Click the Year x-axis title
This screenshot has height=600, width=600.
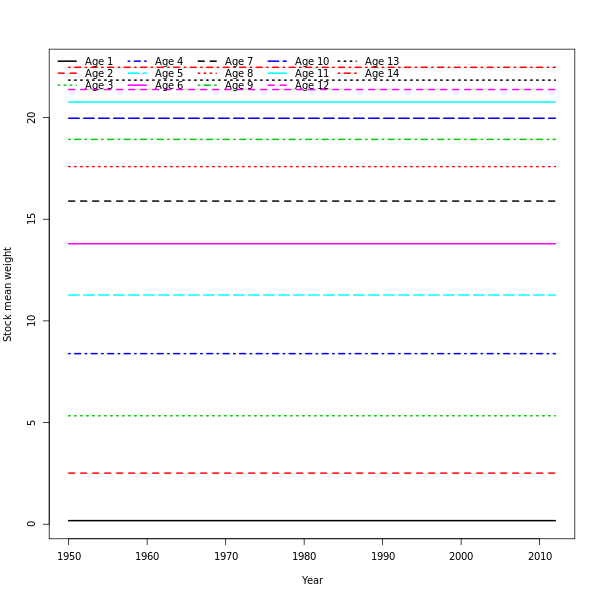click(312, 580)
